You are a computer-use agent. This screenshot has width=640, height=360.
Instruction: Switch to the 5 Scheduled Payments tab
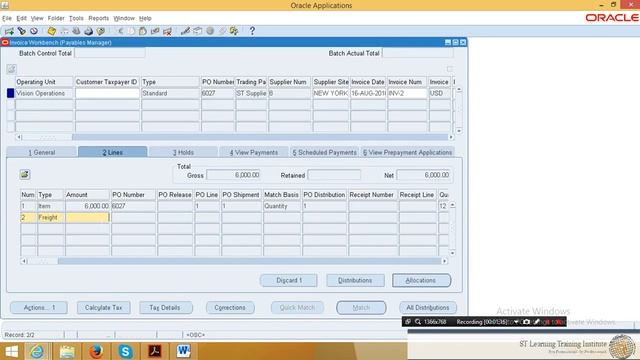pyautogui.click(x=324, y=152)
